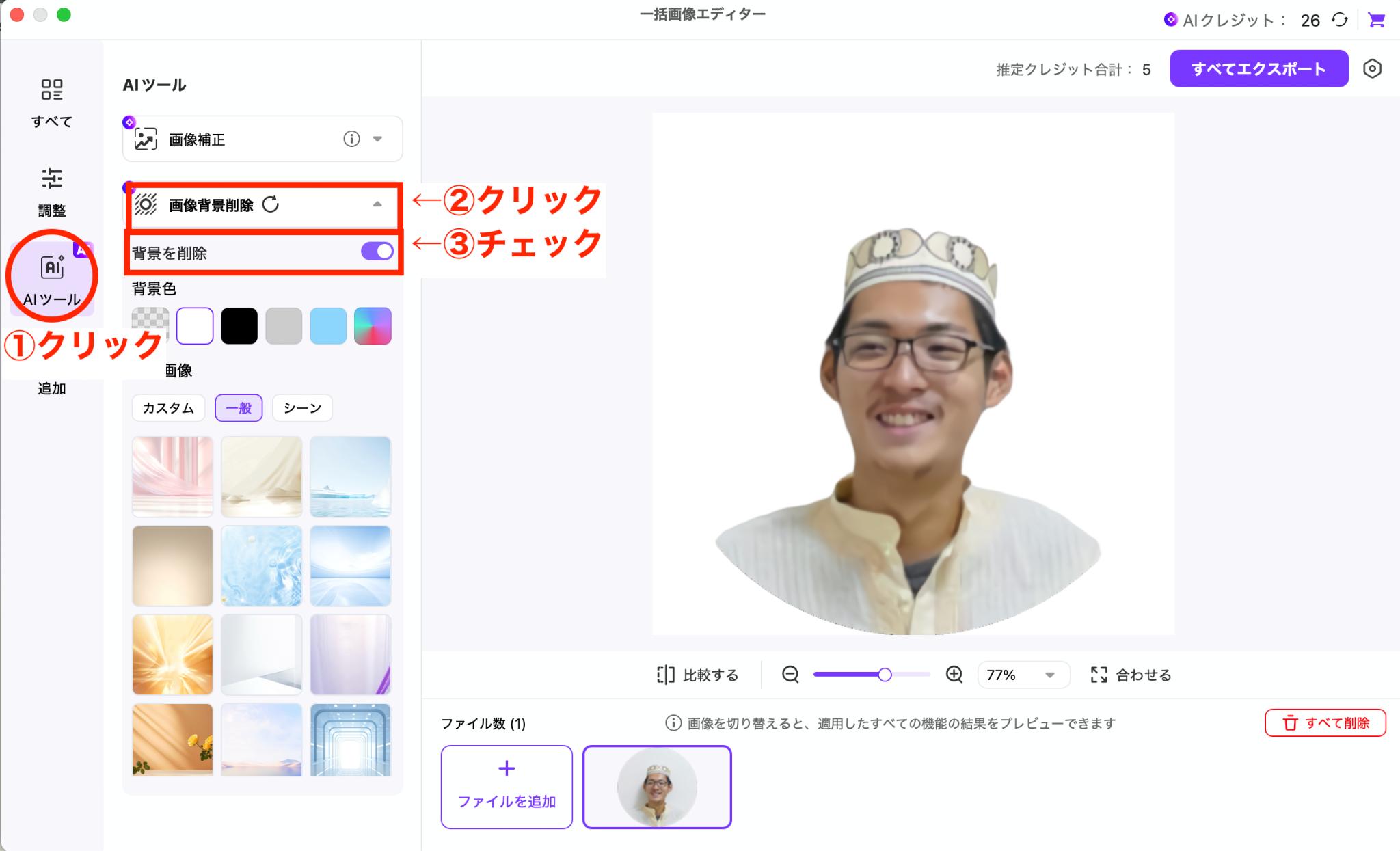1400x851 pixels.
Task: Click the shopping cart icon
Action: click(x=1376, y=20)
